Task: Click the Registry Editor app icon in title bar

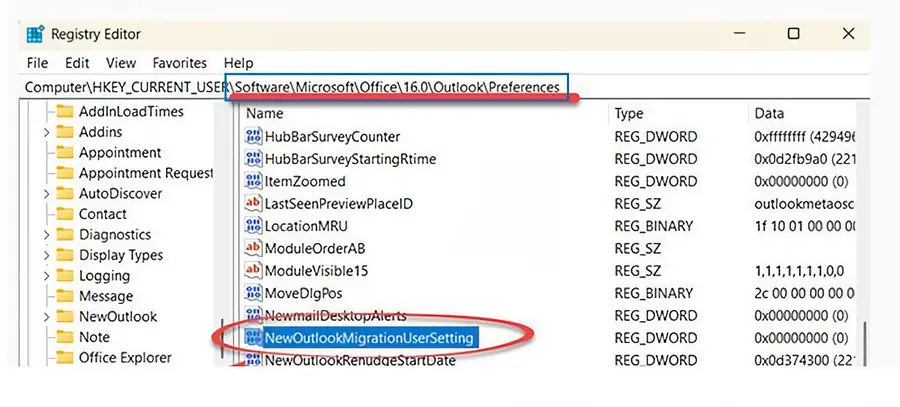Action: tap(35, 34)
